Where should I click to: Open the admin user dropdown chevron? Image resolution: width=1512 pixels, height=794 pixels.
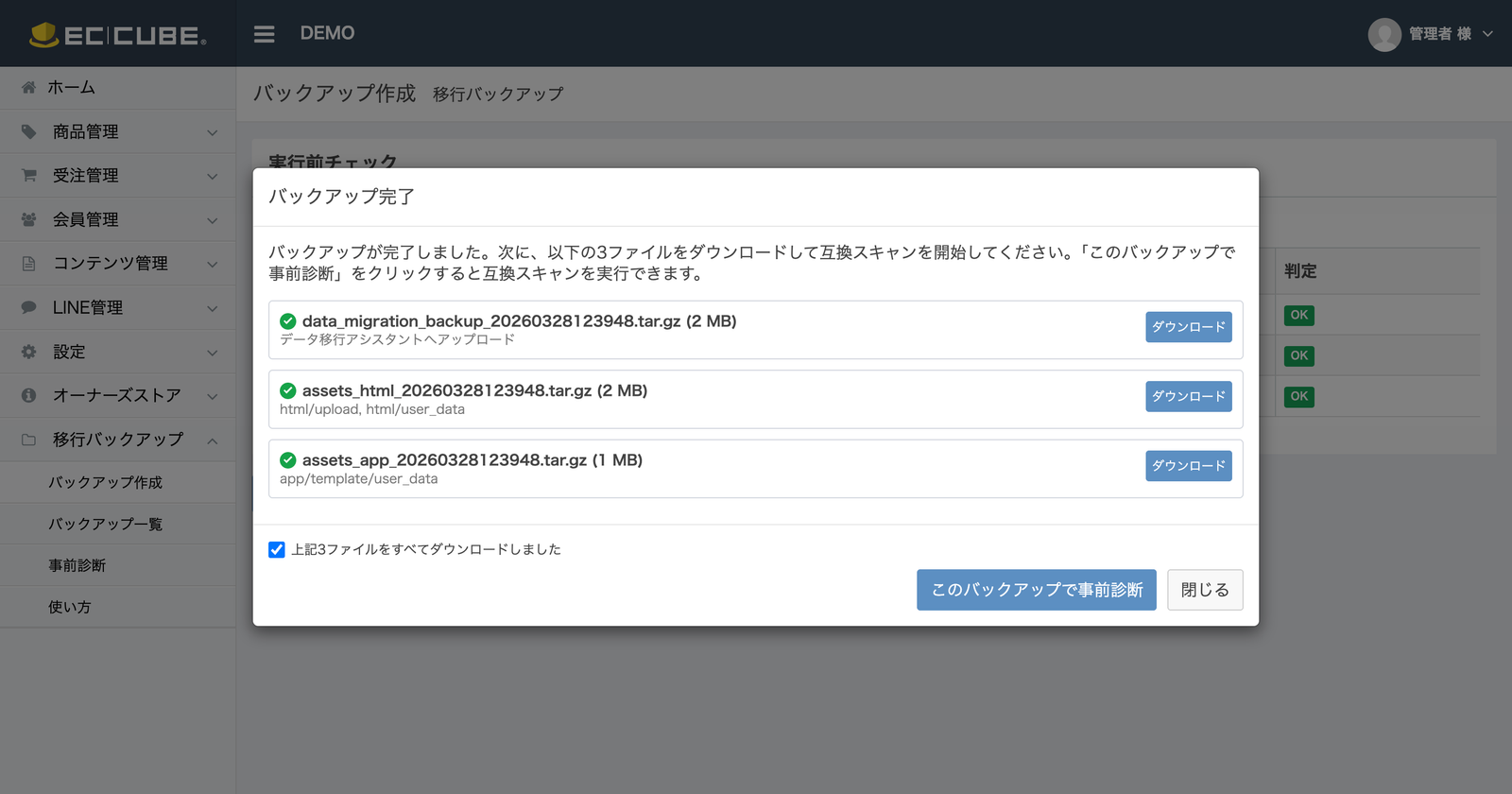pos(1487,34)
